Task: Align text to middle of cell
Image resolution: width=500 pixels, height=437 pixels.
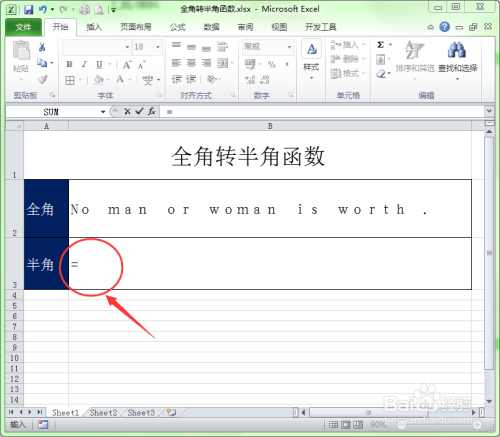Action: click(x=191, y=47)
